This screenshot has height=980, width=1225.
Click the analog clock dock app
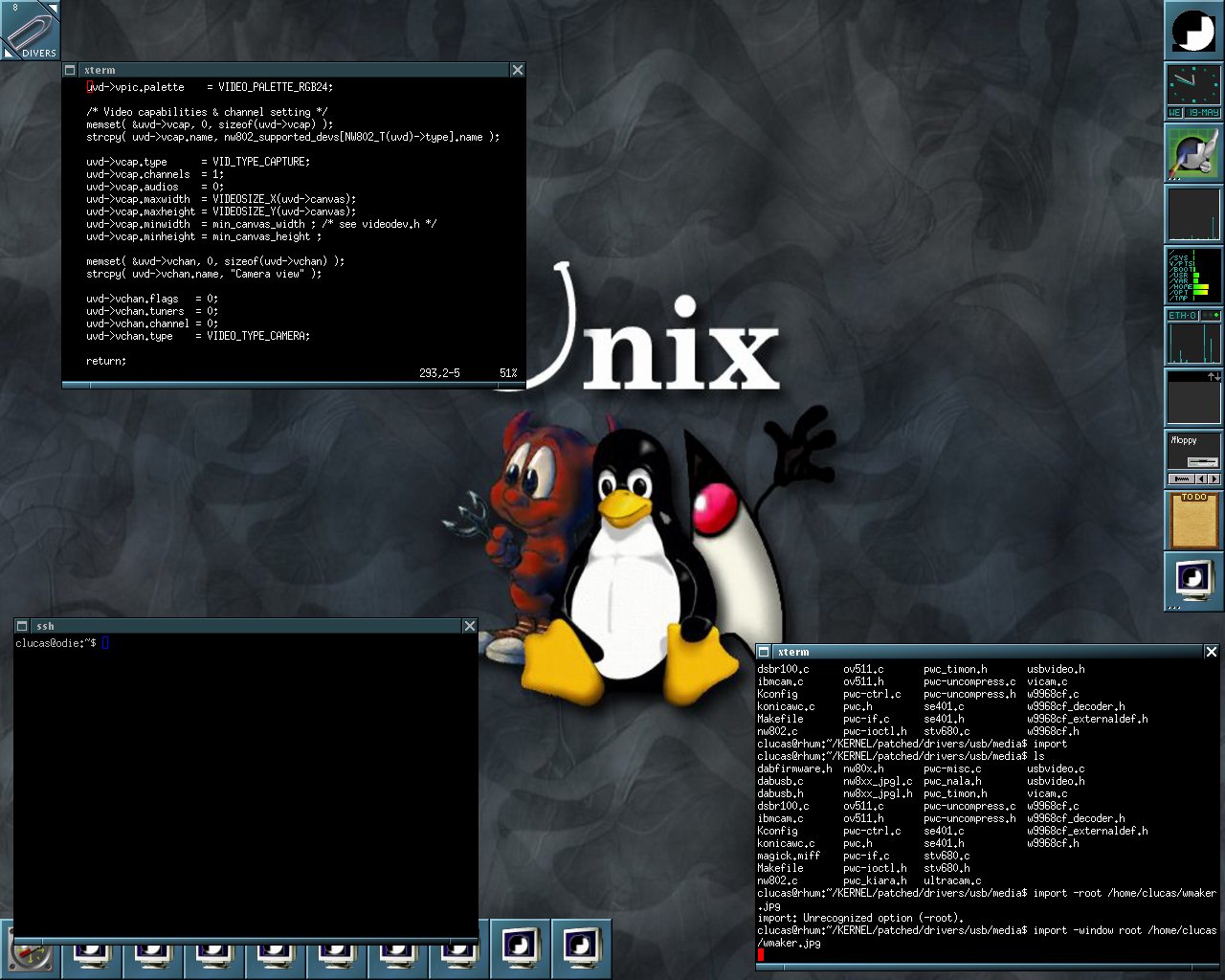(1193, 85)
